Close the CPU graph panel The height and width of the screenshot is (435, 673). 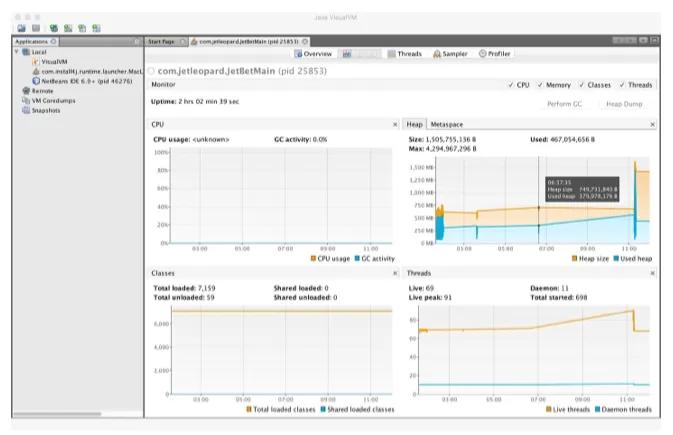coord(395,125)
